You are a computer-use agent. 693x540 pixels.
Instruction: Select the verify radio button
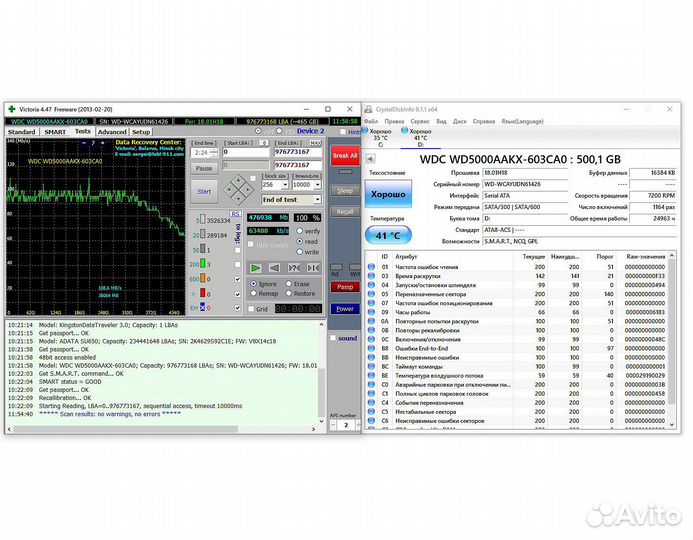pos(300,231)
